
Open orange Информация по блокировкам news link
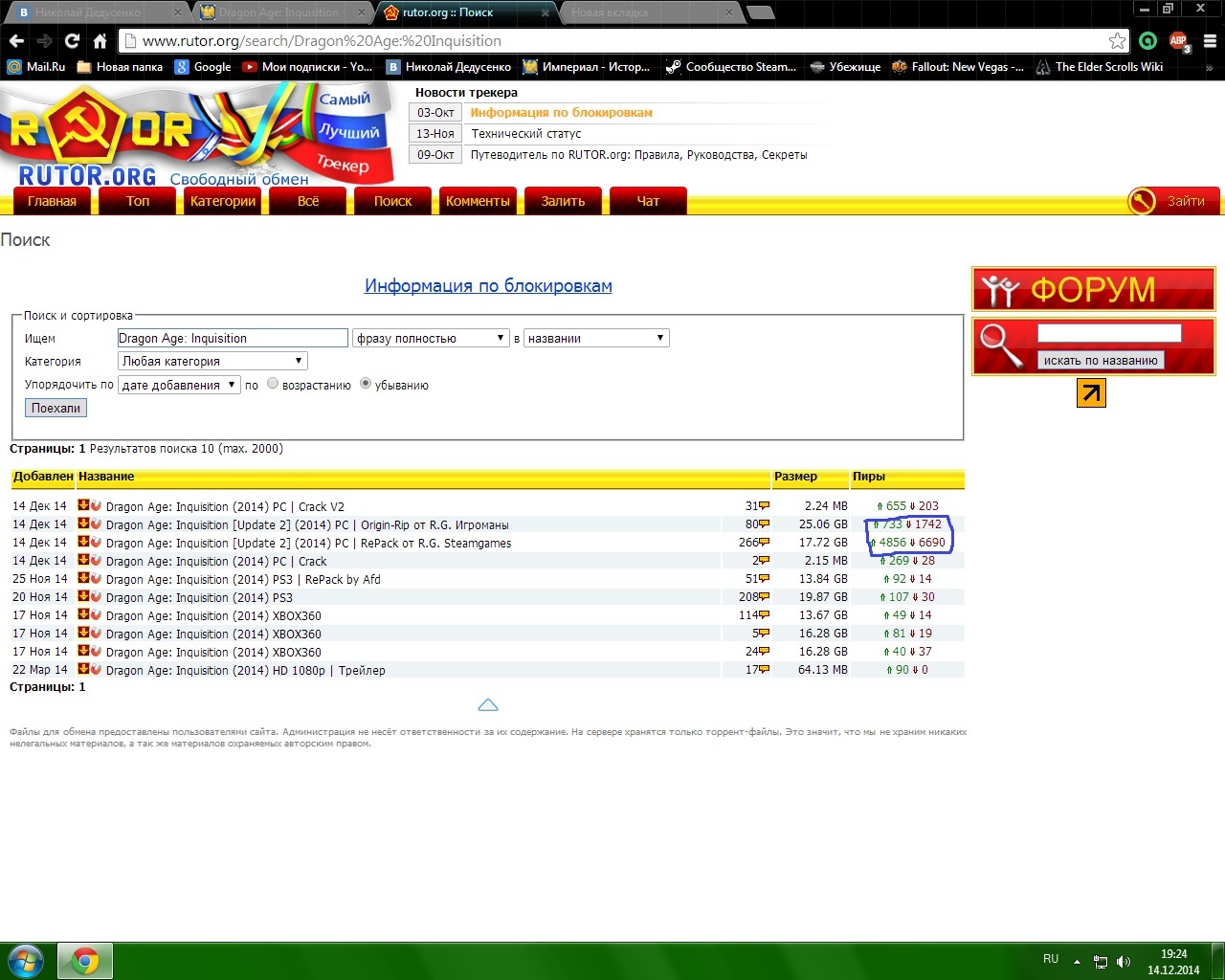(561, 112)
